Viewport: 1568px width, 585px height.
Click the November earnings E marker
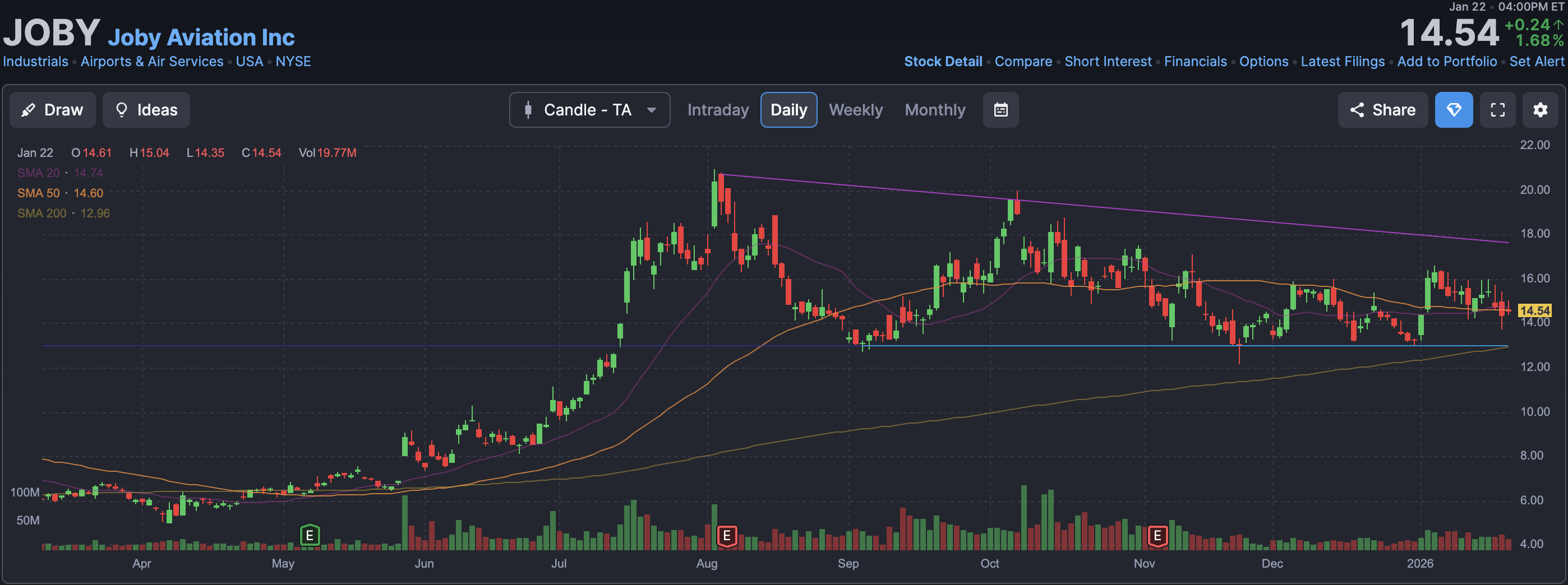pyautogui.click(x=1157, y=536)
